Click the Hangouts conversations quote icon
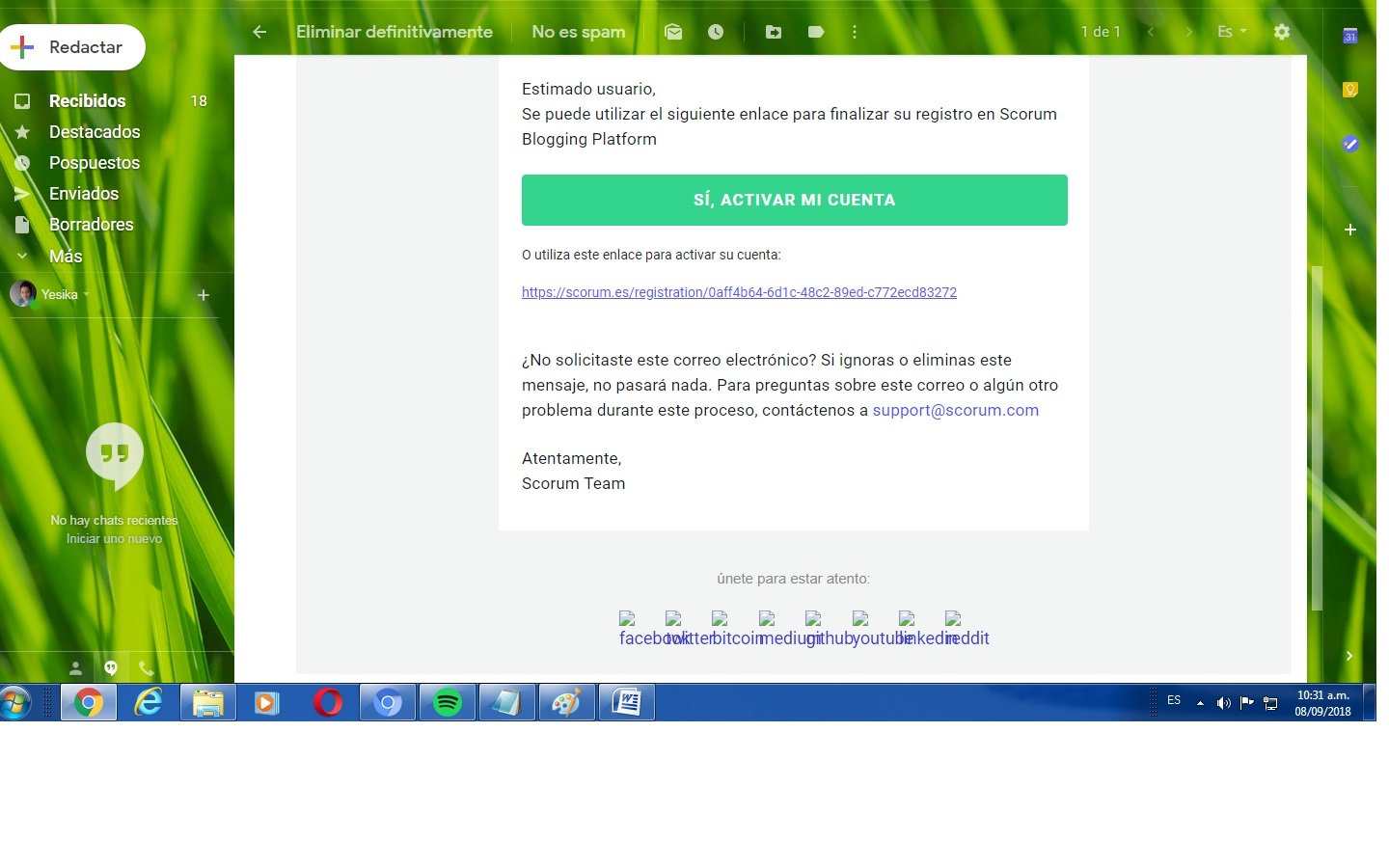1389x868 pixels. (111, 667)
